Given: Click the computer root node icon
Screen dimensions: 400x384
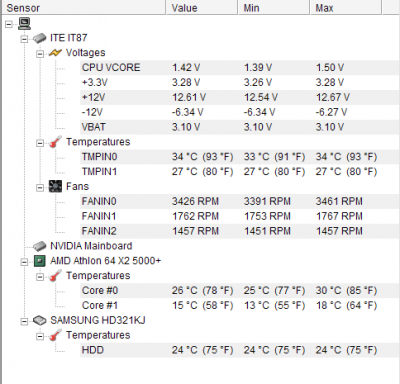Looking at the screenshot, I should [x=24, y=23].
